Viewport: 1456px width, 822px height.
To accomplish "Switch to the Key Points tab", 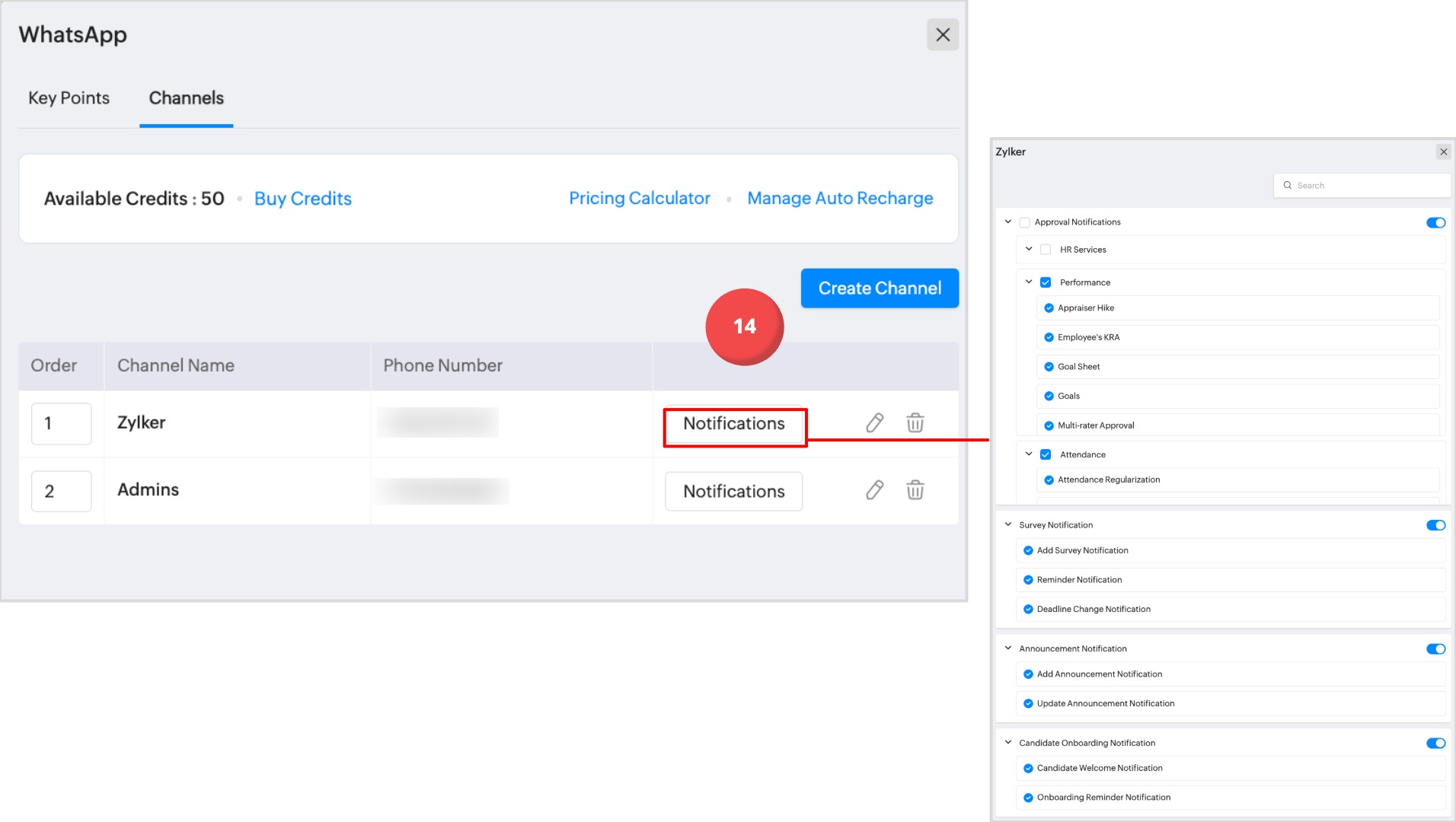I will 69,98.
